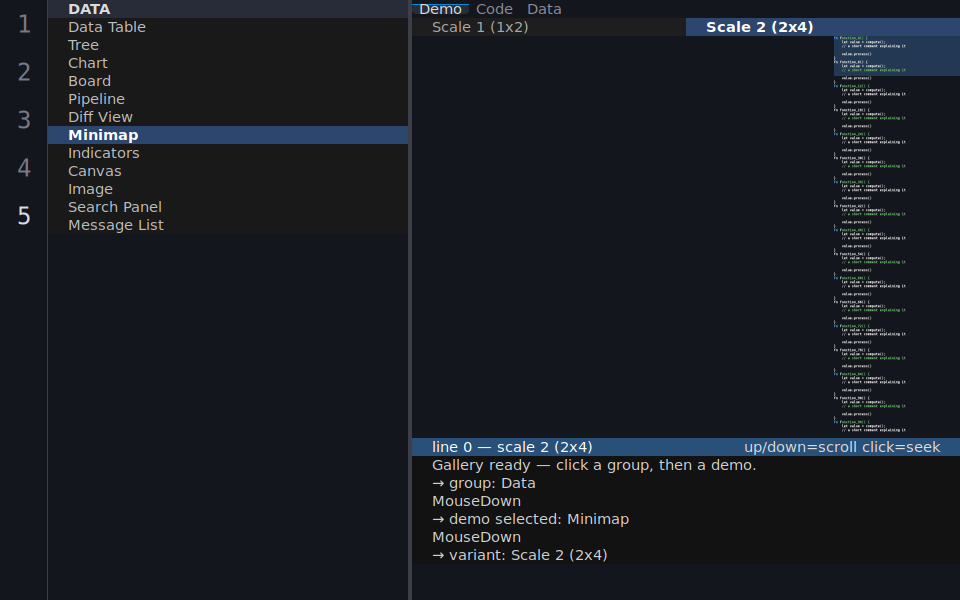This screenshot has height=600, width=960.
Task: Open the Message List demo
Action: 228,225
